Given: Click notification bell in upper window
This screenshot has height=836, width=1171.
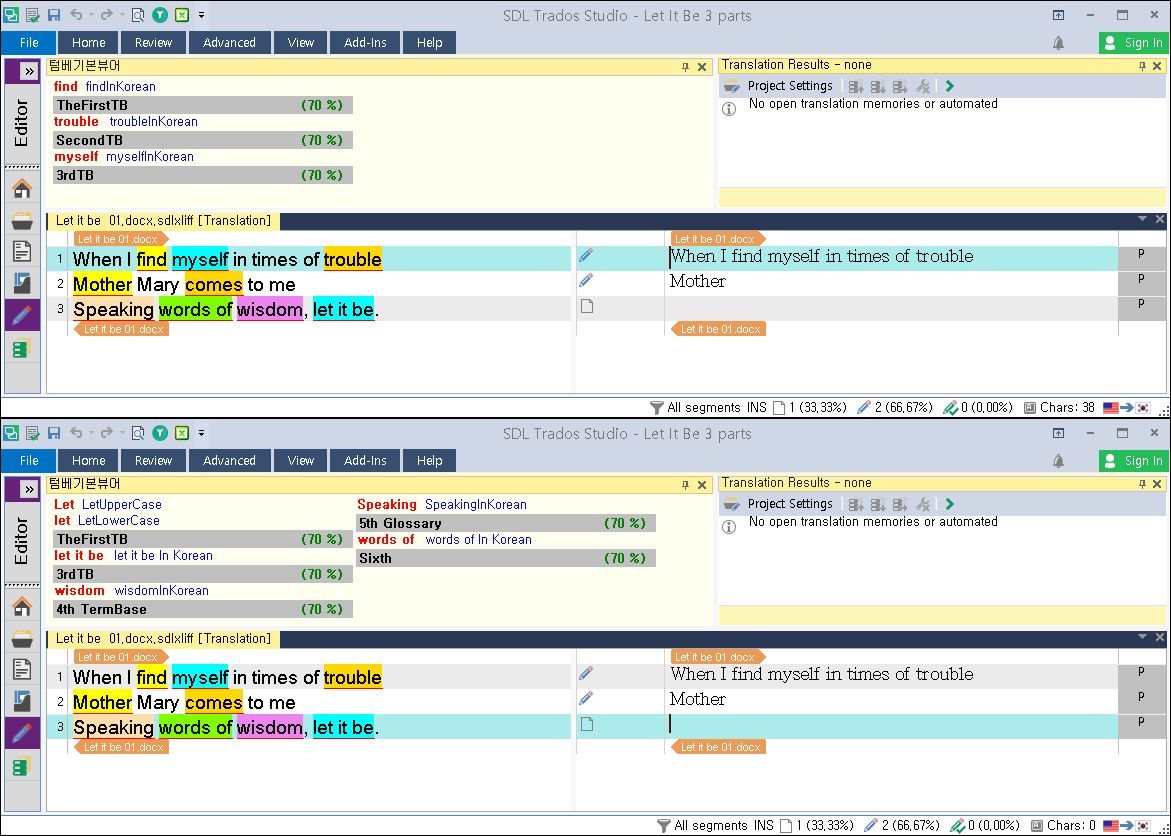Looking at the screenshot, I should coord(1058,43).
